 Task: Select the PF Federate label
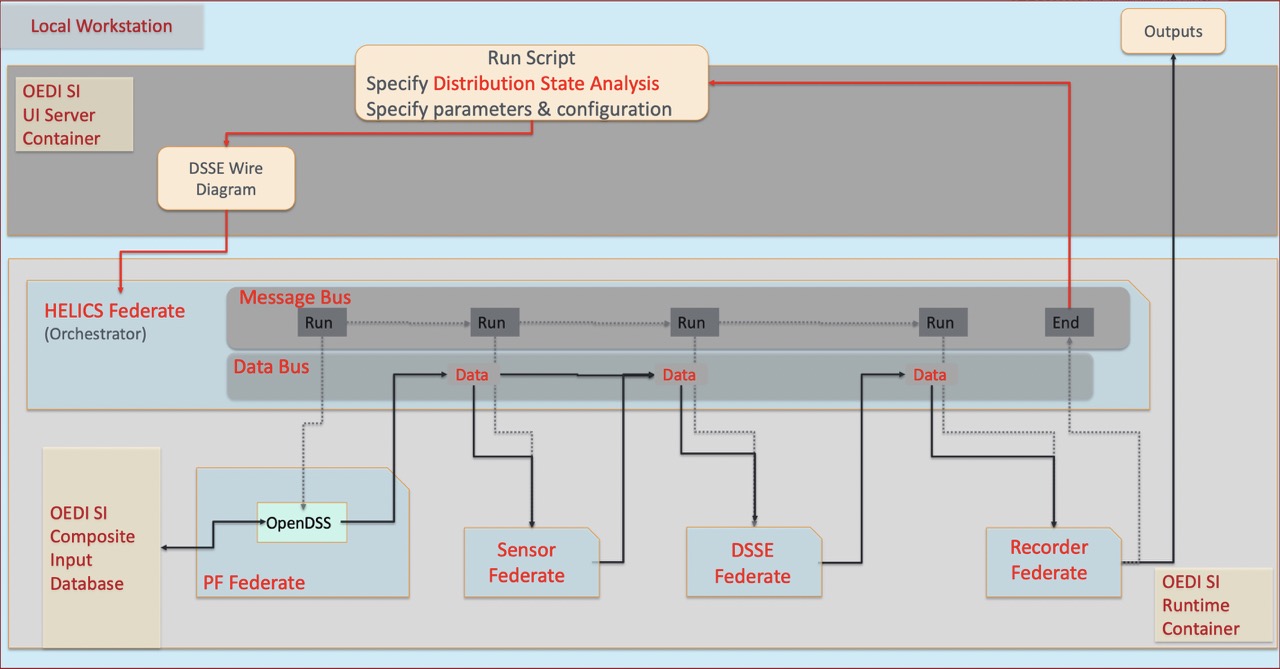(x=254, y=582)
